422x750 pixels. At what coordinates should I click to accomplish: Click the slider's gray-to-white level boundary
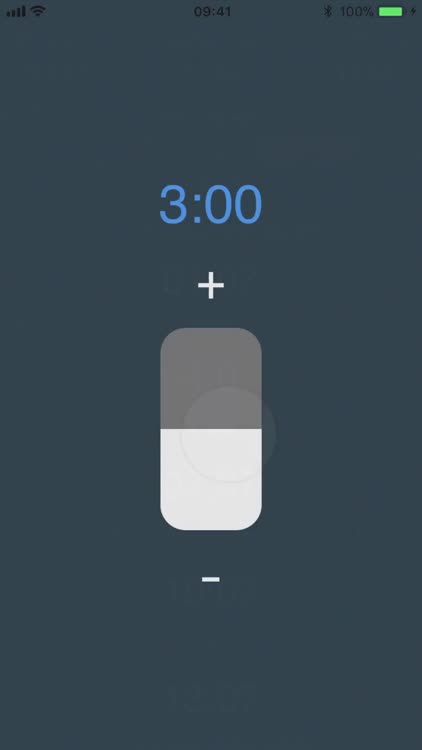pyautogui.click(x=211, y=429)
